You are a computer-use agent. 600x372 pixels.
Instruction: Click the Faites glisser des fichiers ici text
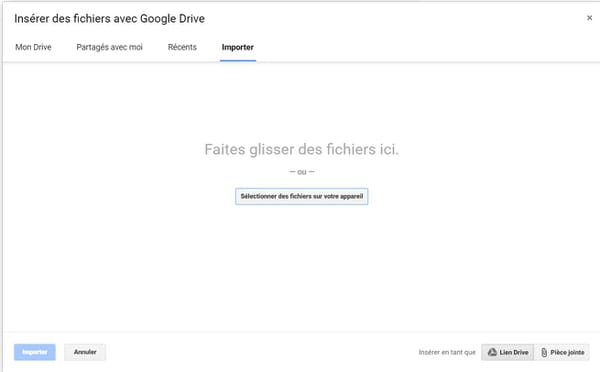tap(302, 149)
